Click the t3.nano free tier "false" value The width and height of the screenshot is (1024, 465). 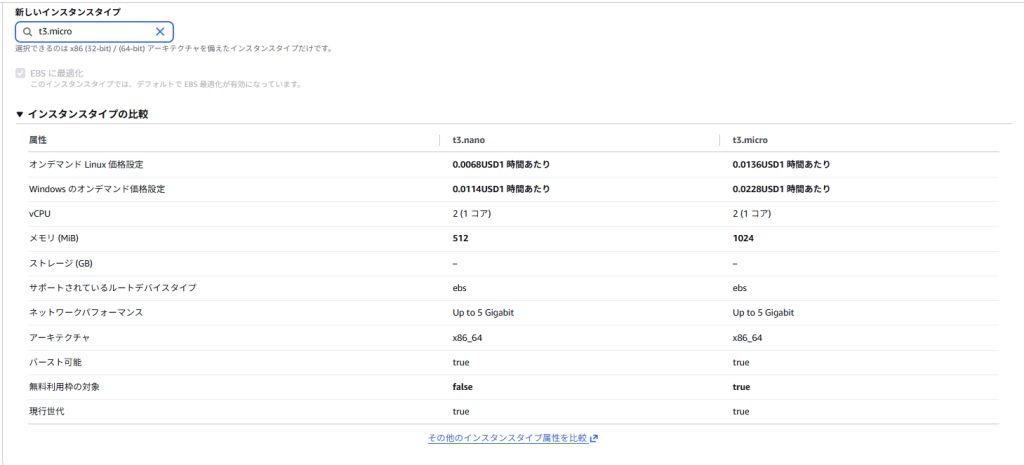465,386
